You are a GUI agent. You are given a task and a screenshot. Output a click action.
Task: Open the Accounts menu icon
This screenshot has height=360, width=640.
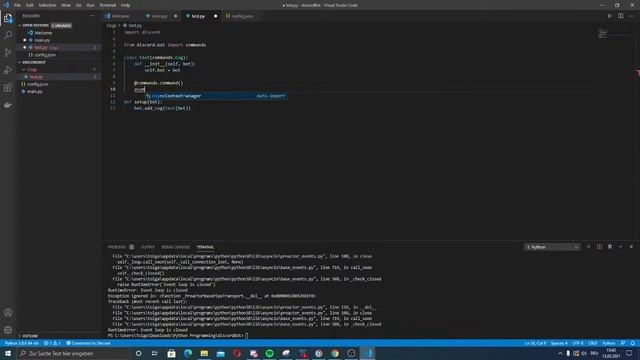8,313
